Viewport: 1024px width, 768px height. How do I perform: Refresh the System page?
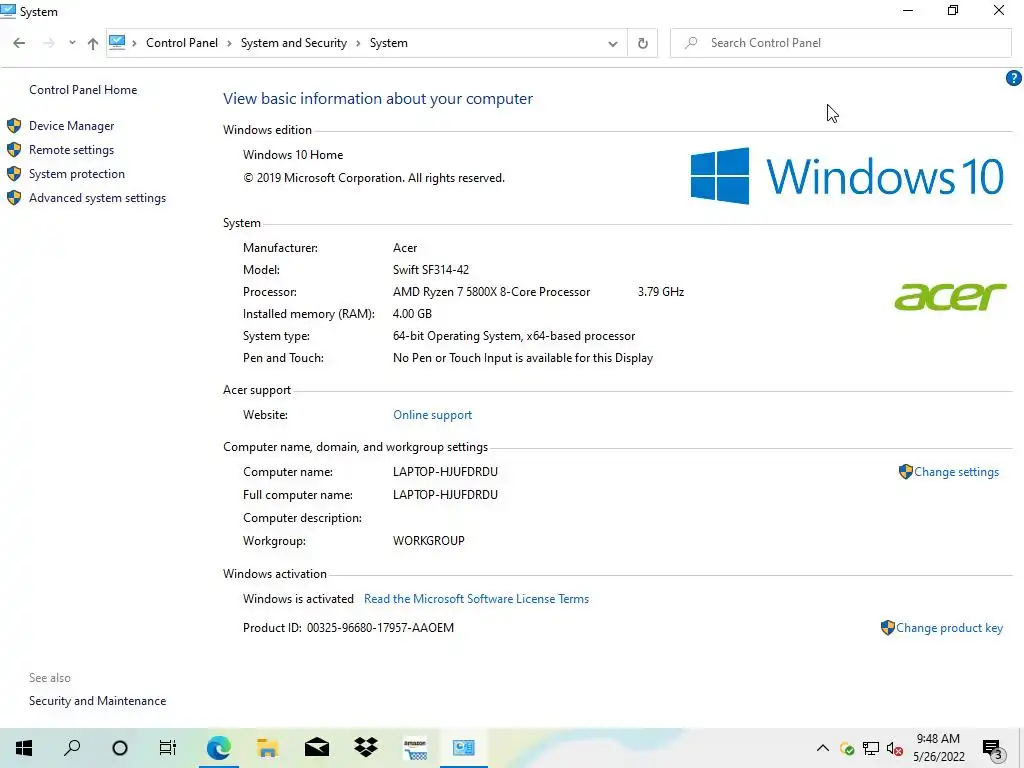(x=643, y=43)
